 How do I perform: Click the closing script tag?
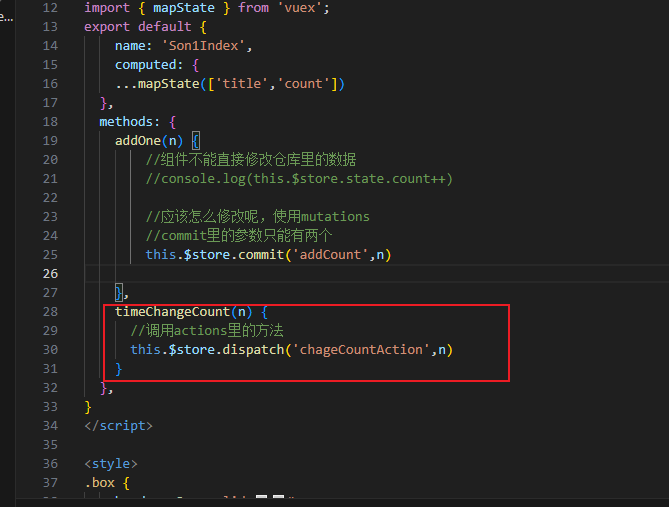tap(118, 426)
